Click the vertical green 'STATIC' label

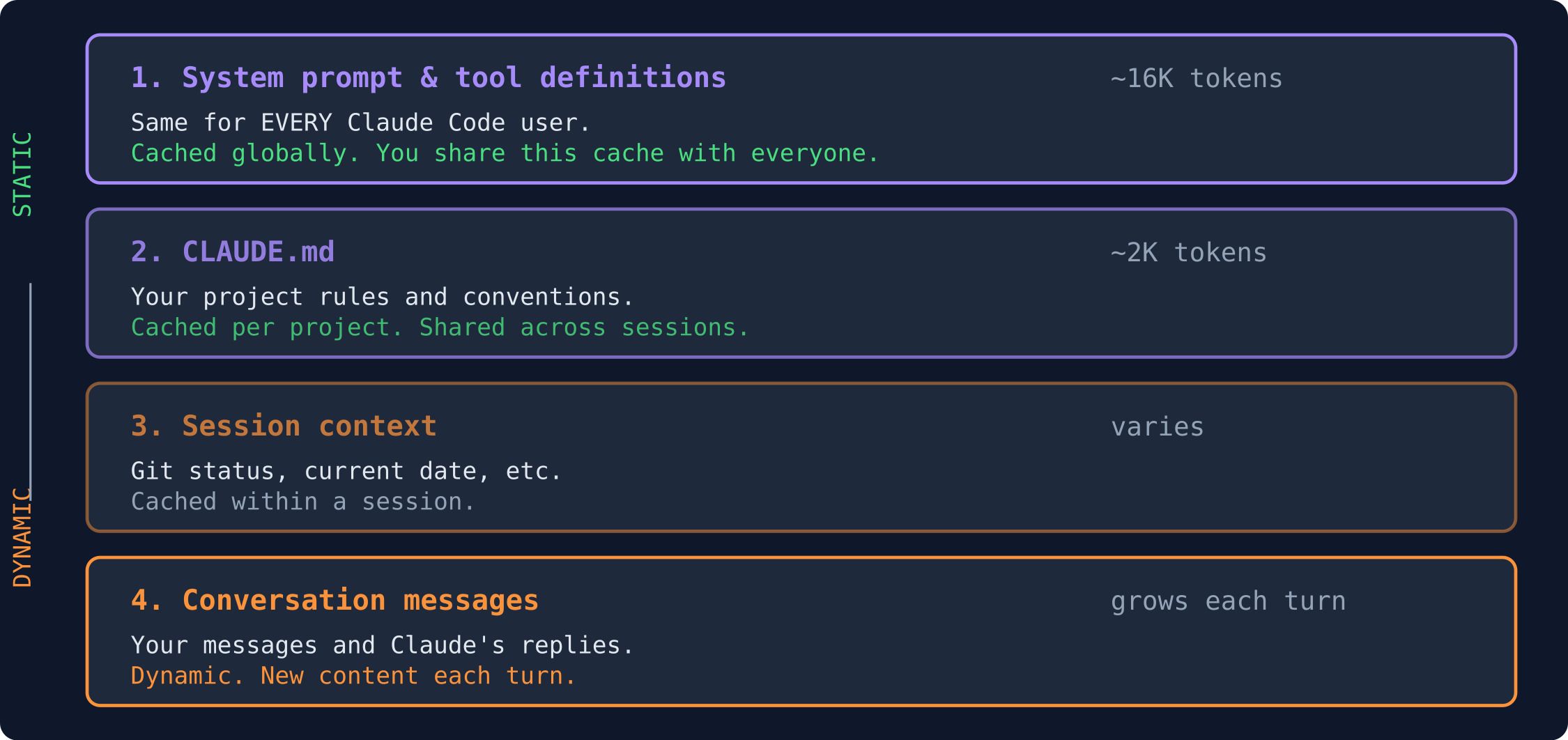[x=22, y=174]
